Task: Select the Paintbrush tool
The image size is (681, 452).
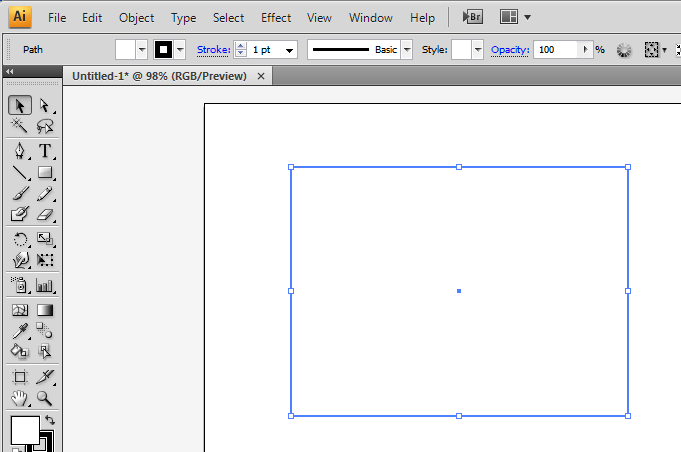Action: pyautogui.click(x=20, y=194)
